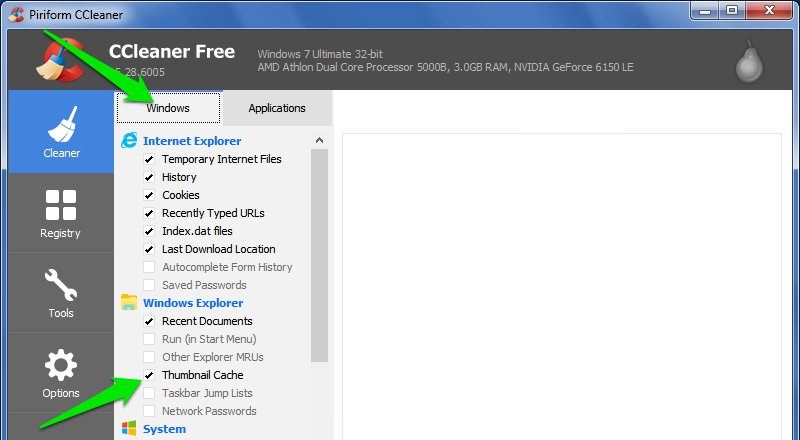Enable Network Passwords checkbox
Viewport: 800px width, 440px height.
tap(149, 411)
